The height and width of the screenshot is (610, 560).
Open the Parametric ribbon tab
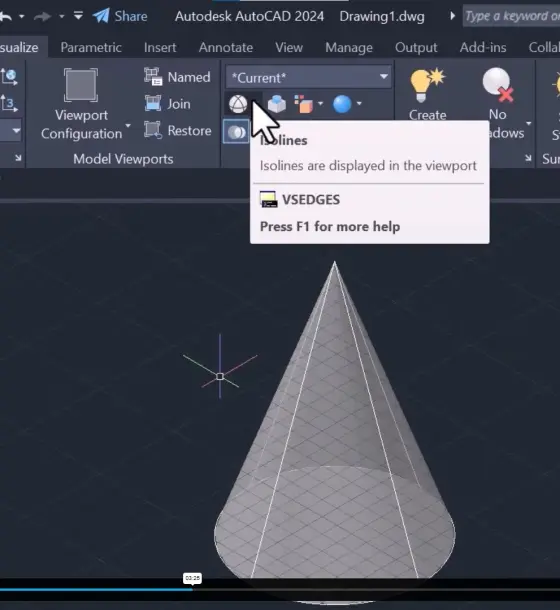[x=91, y=47]
